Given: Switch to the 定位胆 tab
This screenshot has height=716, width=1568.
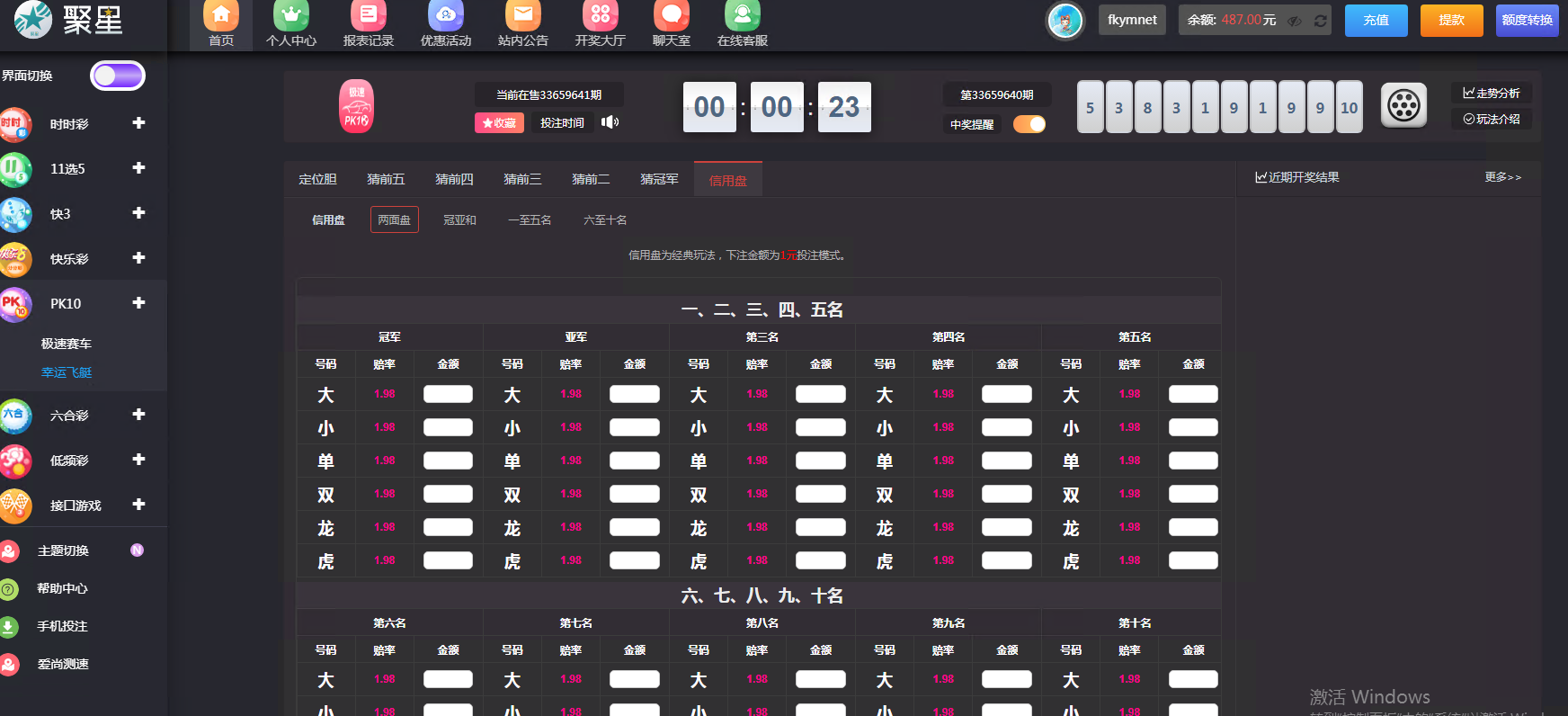Looking at the screenshot, I should (317, 180).
